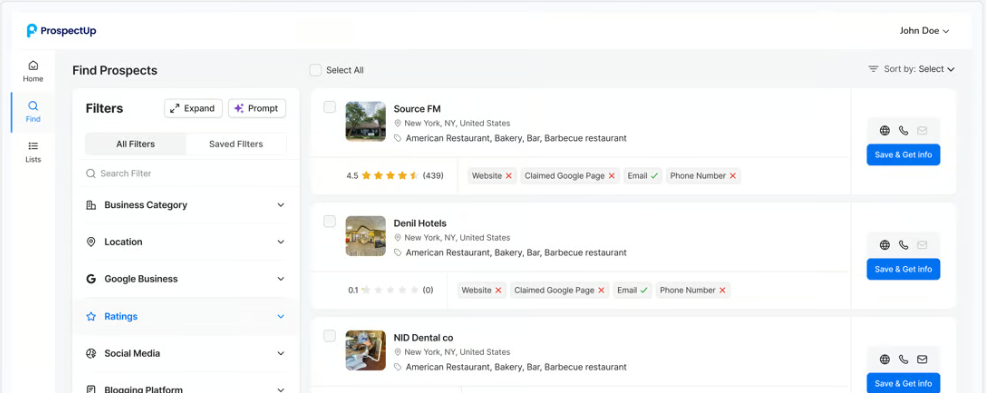Click the Prompt button
This screenshot has height=393, width=986.
click(257, 108)
